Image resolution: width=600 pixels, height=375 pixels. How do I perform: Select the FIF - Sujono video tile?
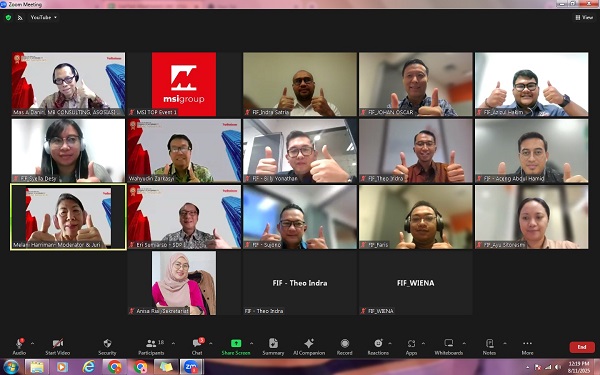pyautogui.click(x=300, y=217)
